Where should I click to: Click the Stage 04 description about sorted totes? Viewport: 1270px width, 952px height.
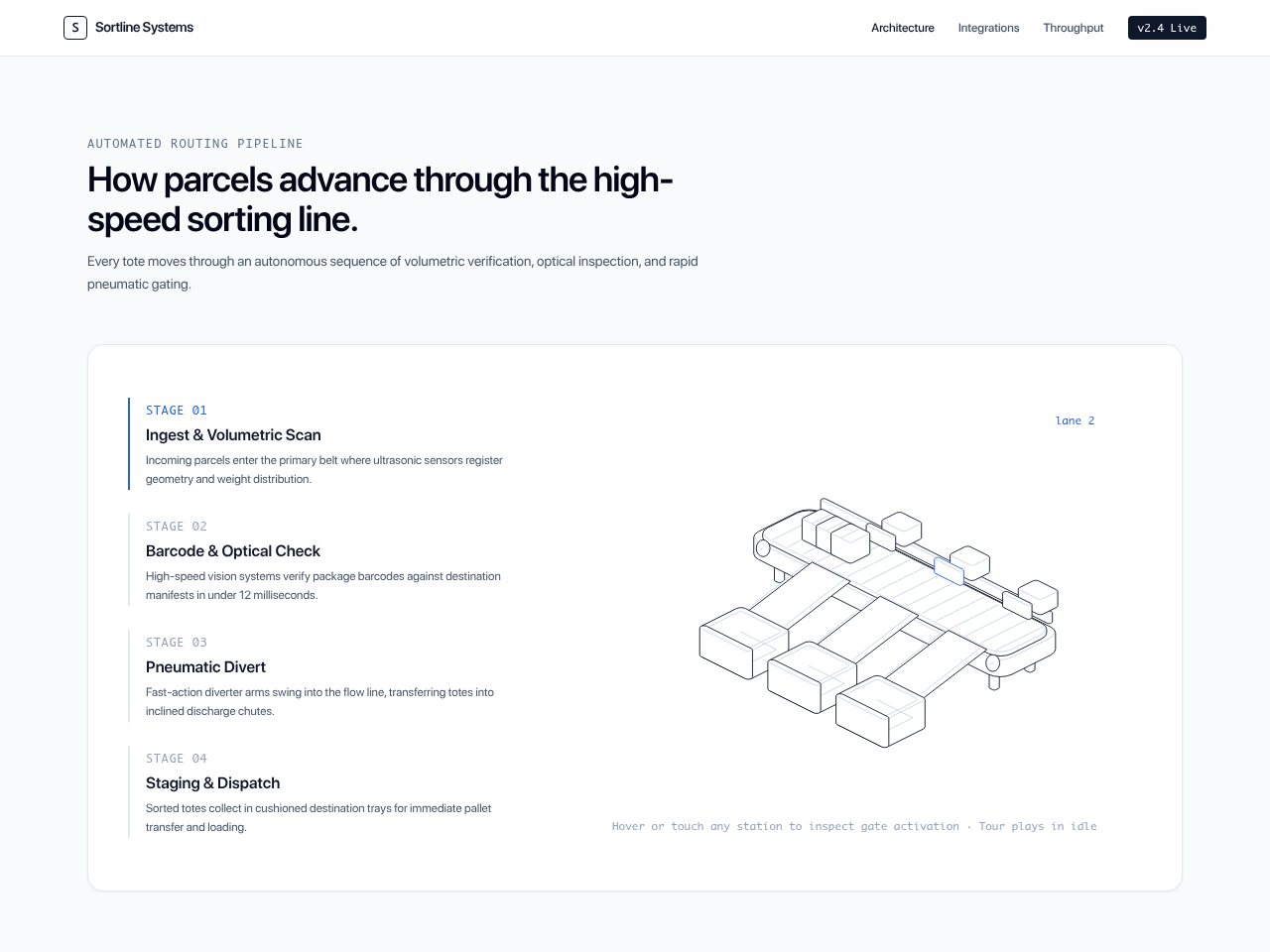coord(318,817)
